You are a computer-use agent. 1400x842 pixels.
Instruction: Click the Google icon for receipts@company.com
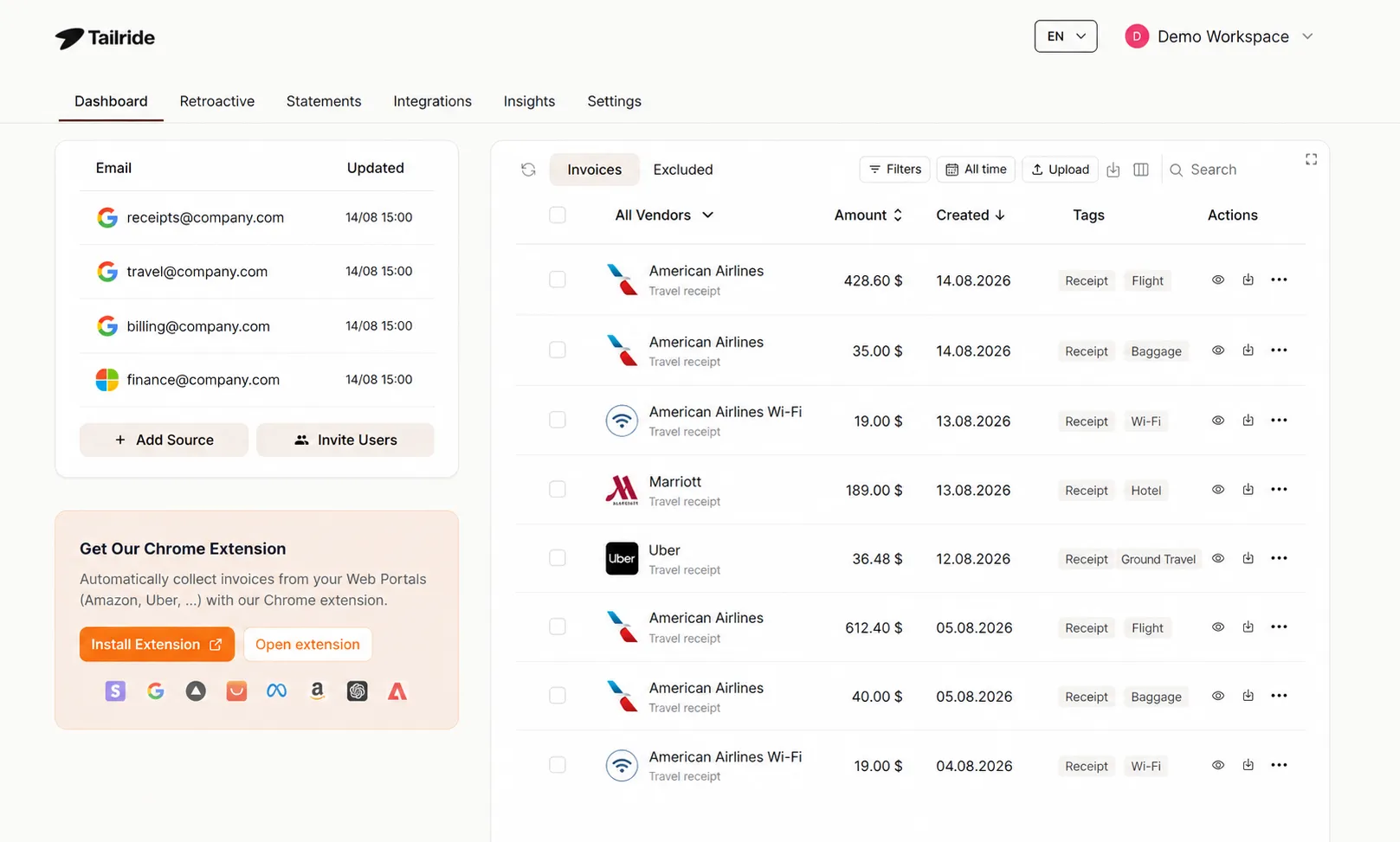tap(106, 217)
